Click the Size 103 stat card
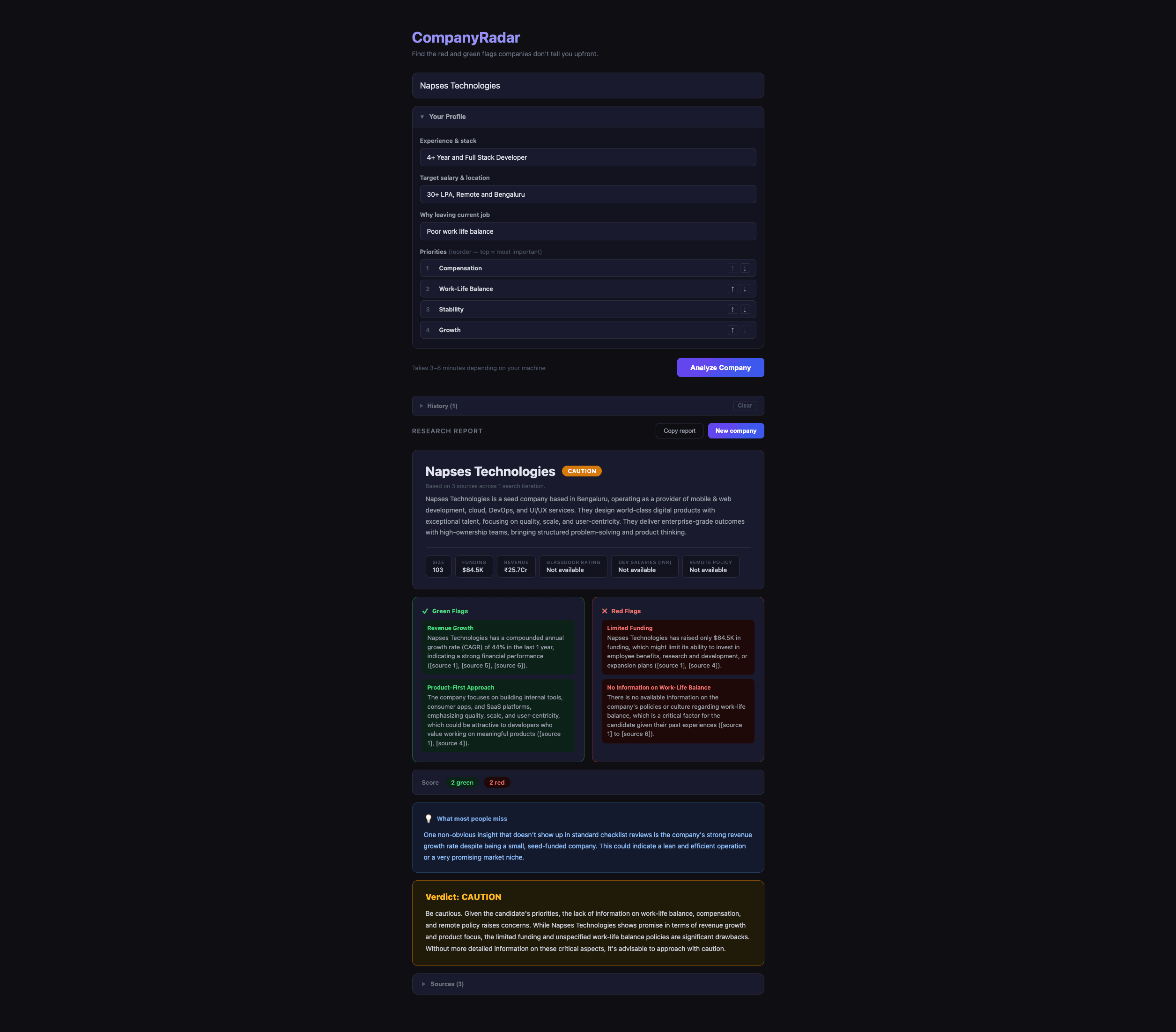1176x1032 pixels. [438, 567]
